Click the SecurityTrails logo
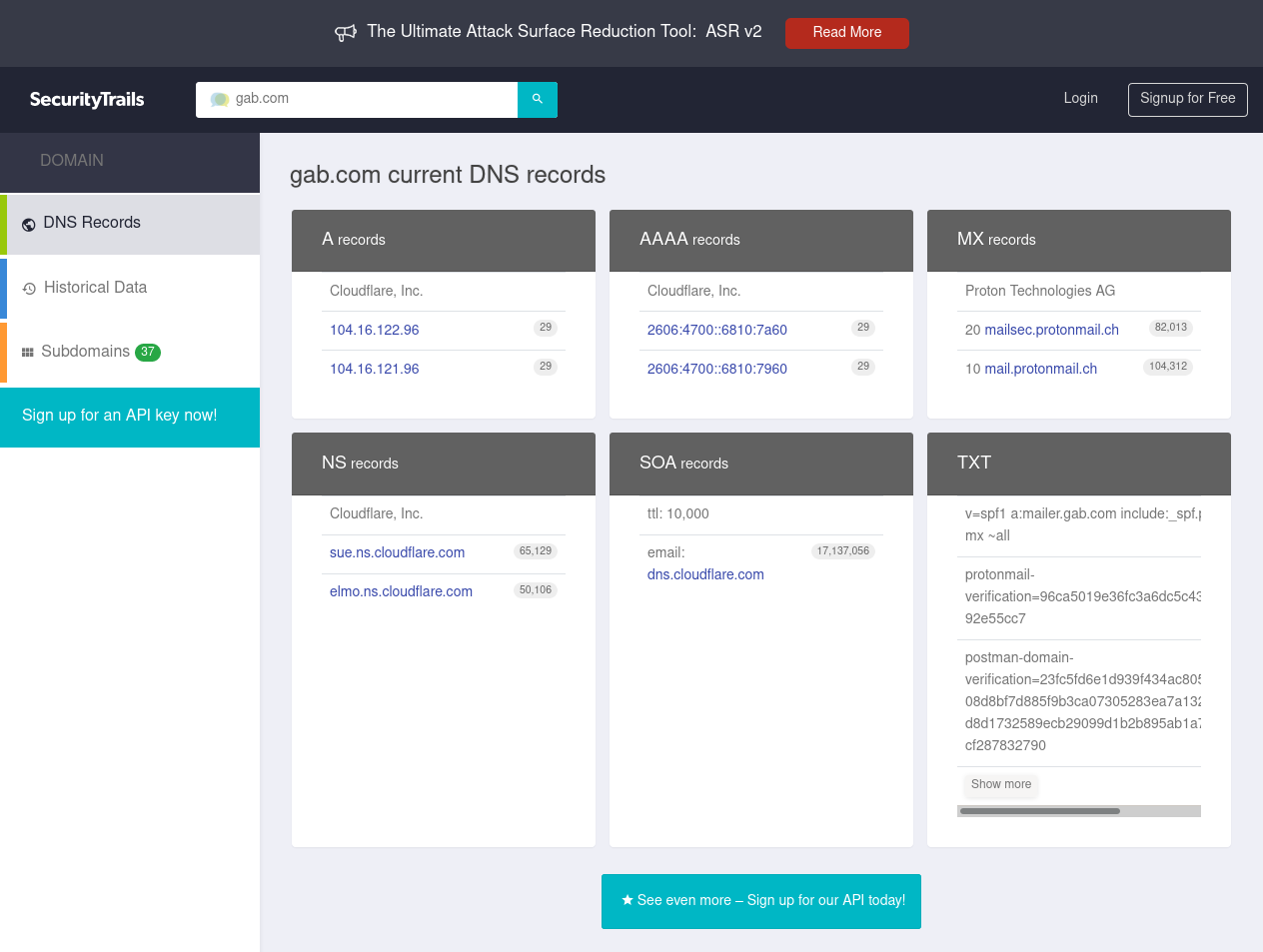The image size is (1263, 952). (x=87, y=99)
